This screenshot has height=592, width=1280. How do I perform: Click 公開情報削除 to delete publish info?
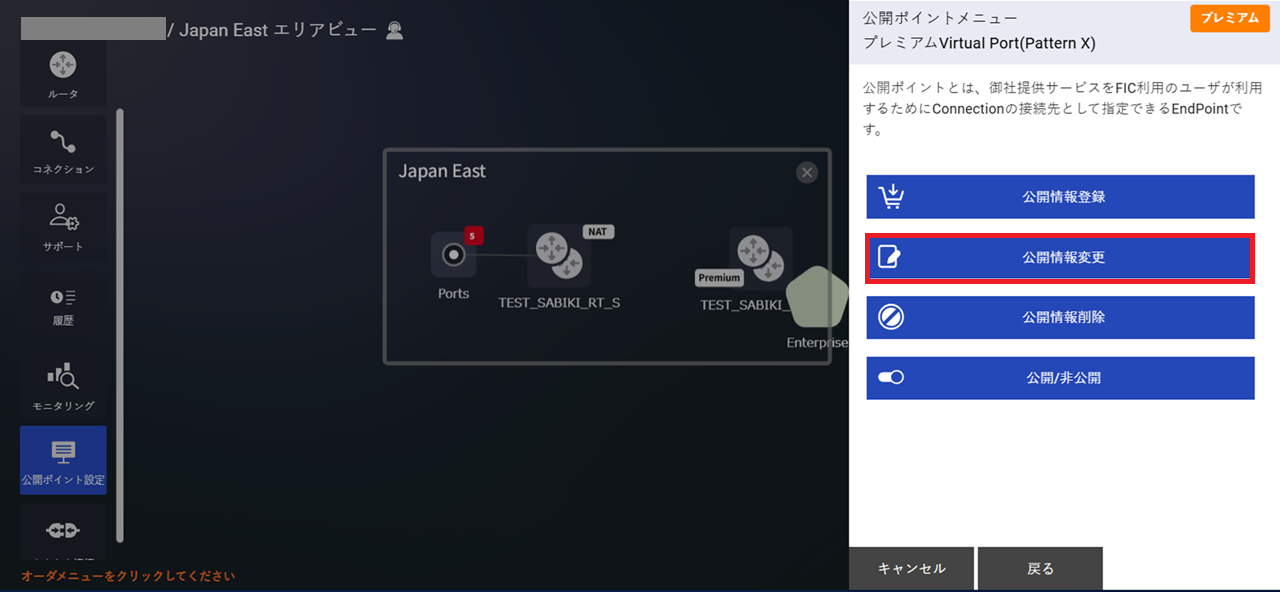[1059, 317]
